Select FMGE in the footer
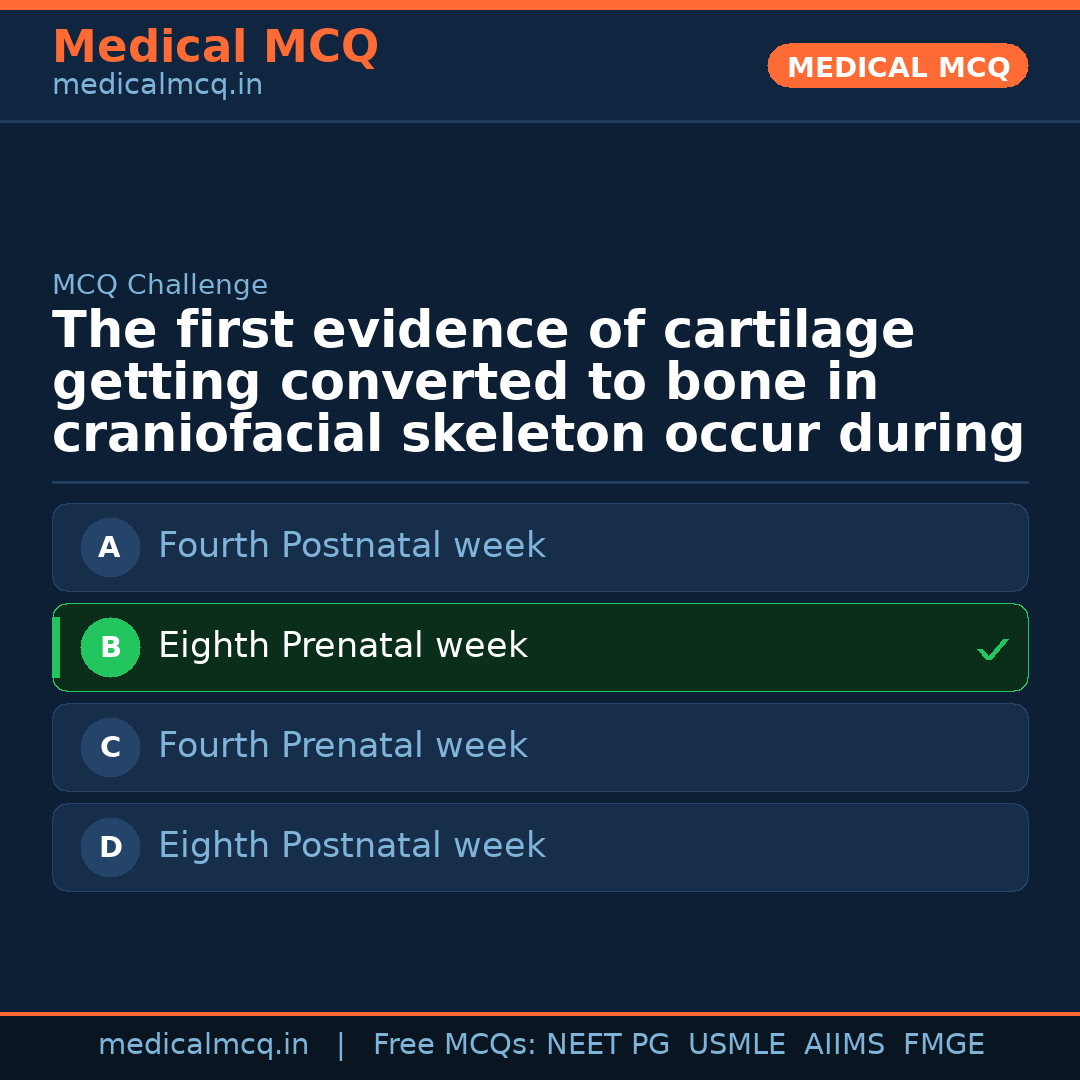 [x=943, y=1045]
